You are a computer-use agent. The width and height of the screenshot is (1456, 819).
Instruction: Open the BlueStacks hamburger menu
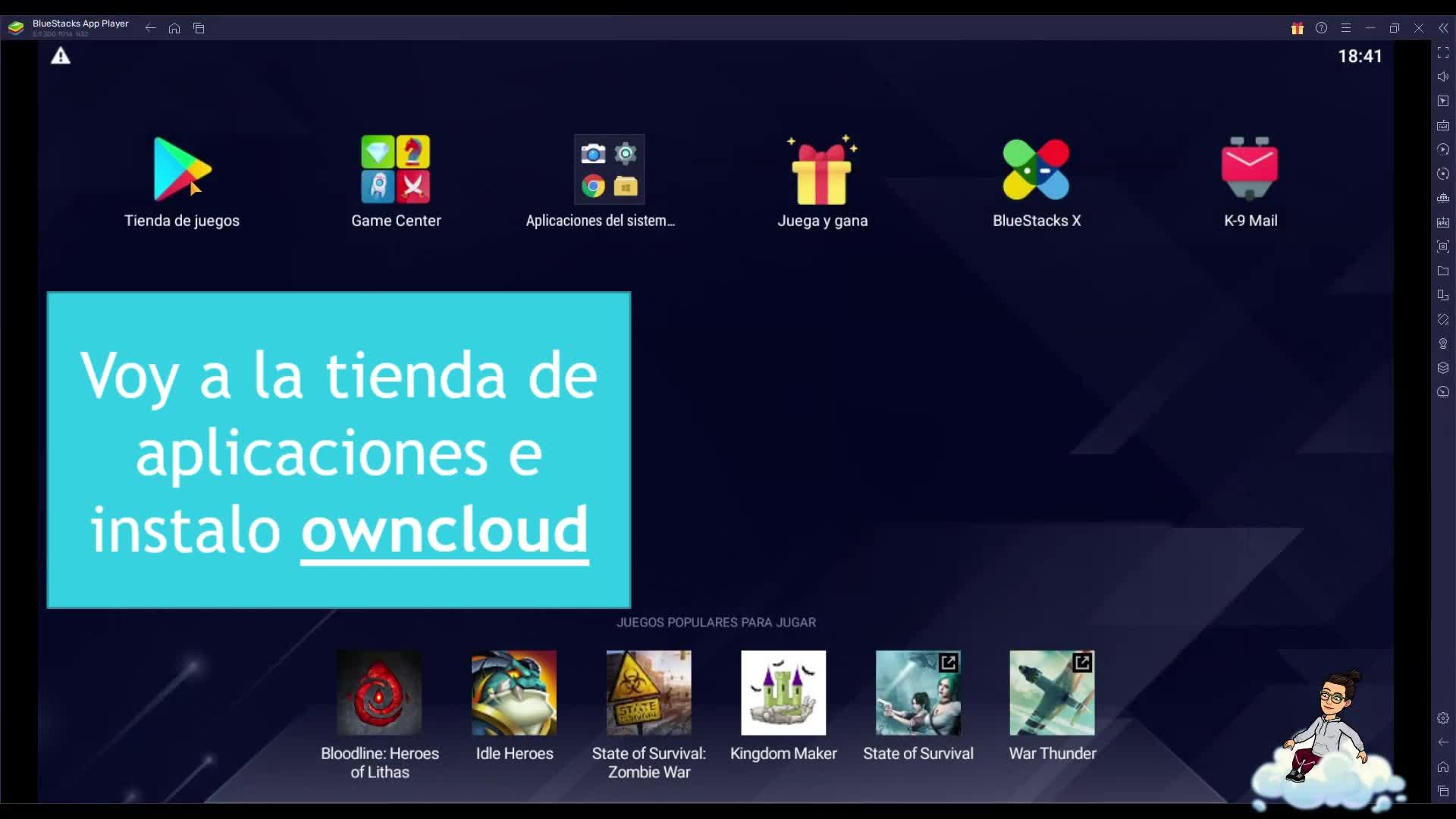pyautogui.click(x=1346, y=28)
